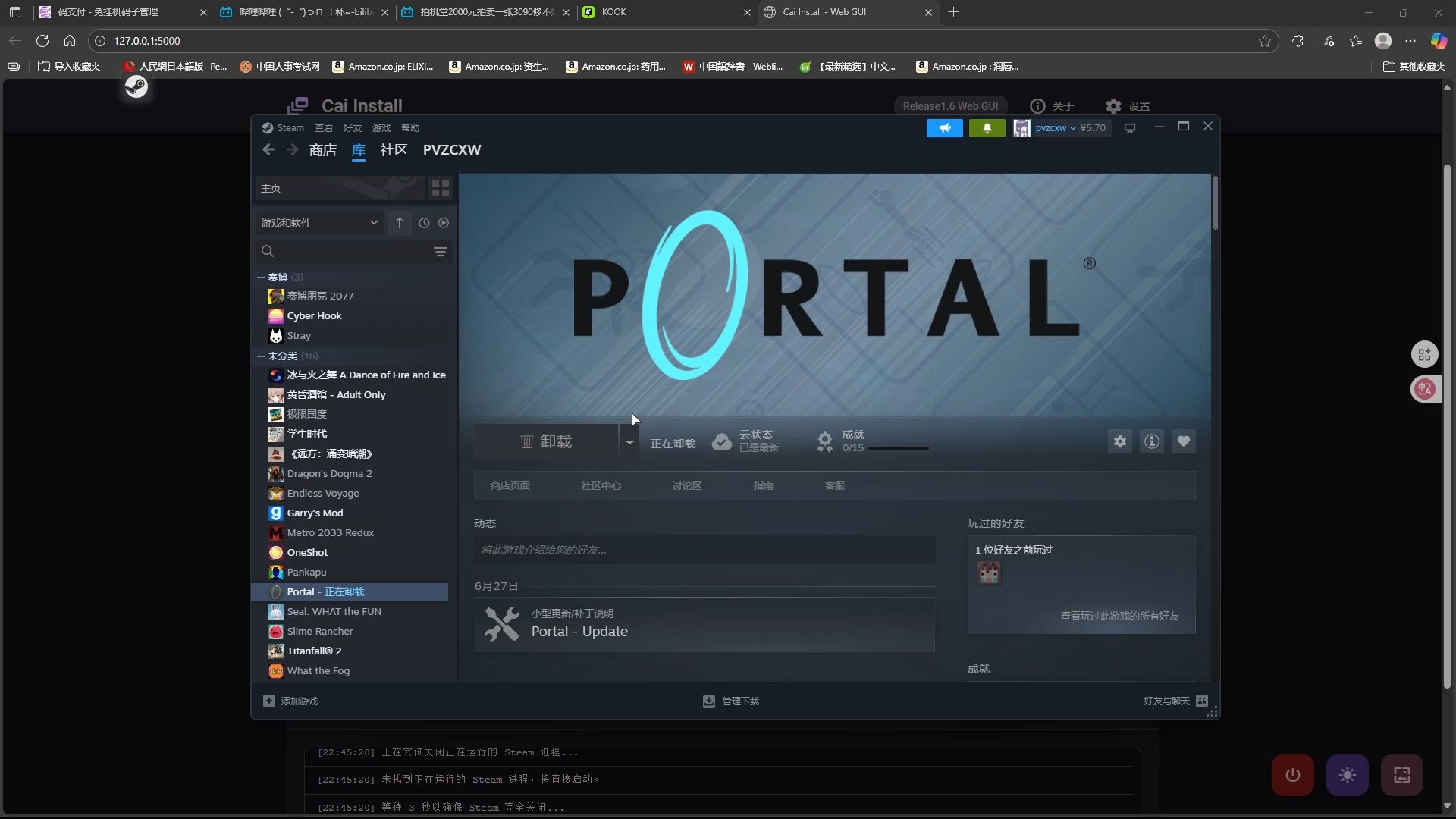Open the 好友 (Friends) menu
Screen dimensions: 1456x819
coord(353,128)
